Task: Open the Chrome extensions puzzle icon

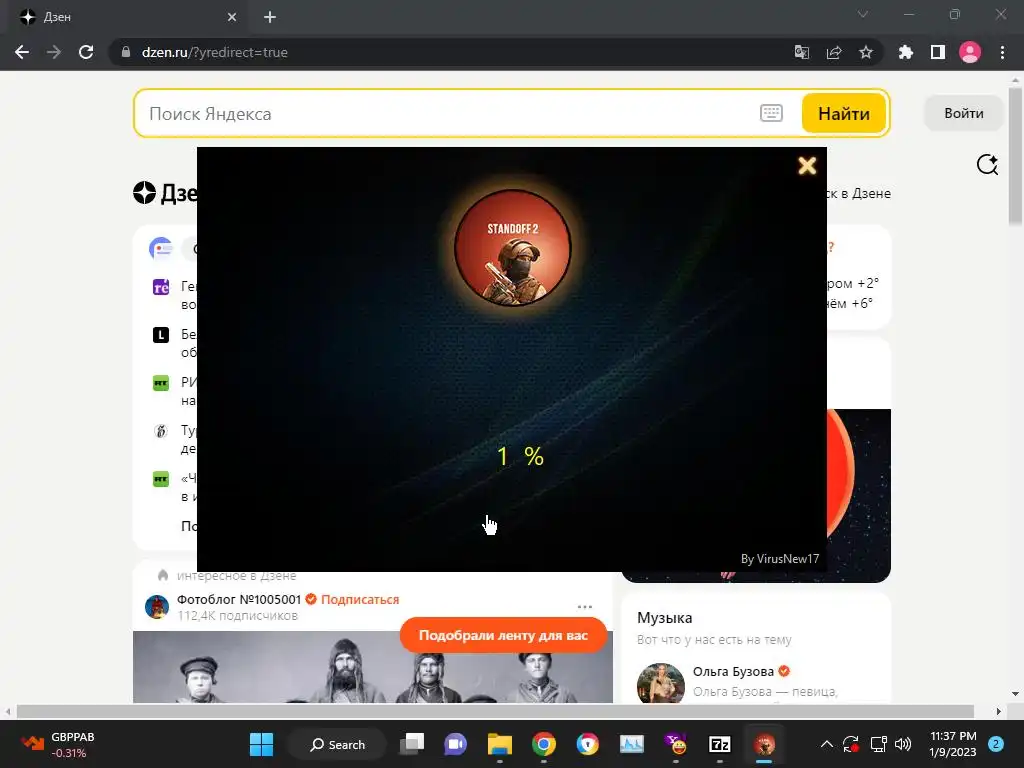Action: pos(906,52)
